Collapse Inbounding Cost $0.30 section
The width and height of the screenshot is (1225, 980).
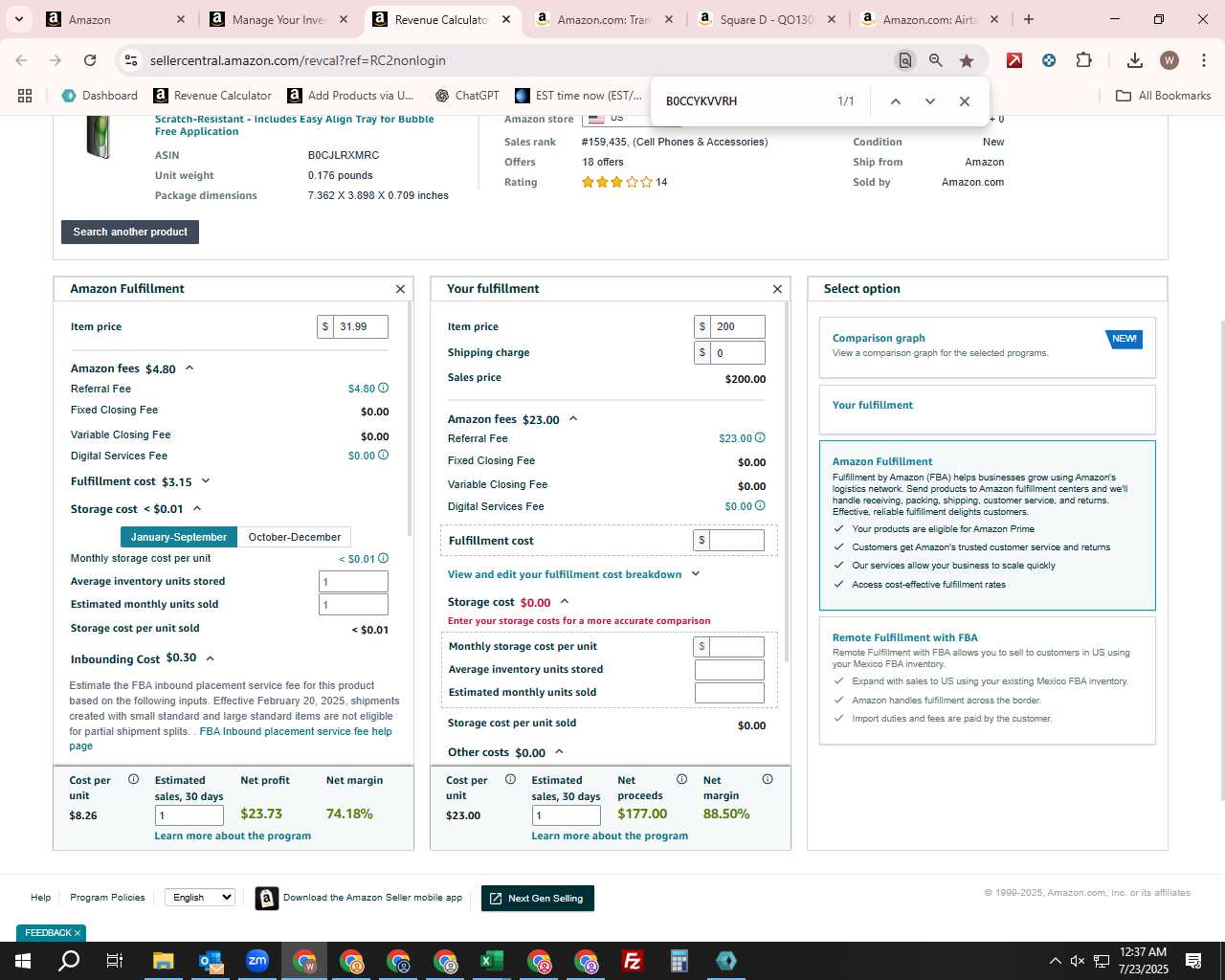point(211,658)
